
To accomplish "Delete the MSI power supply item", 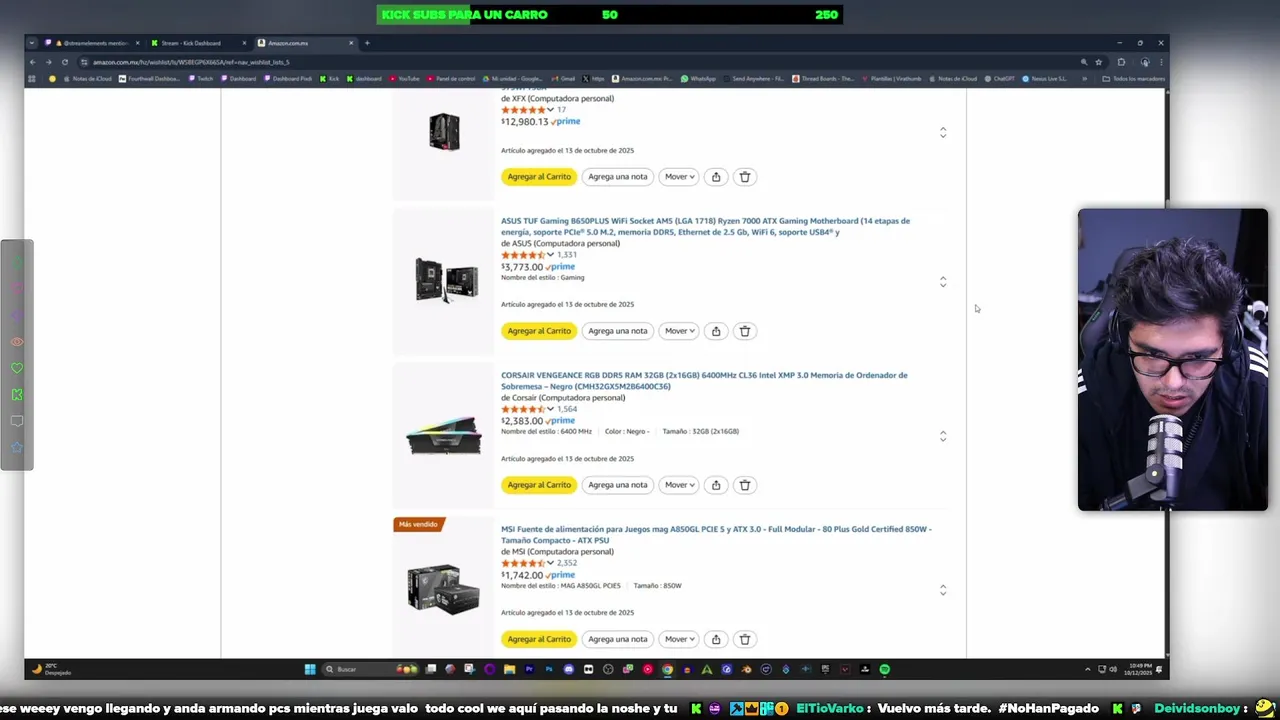I will [x=745, y=639].
